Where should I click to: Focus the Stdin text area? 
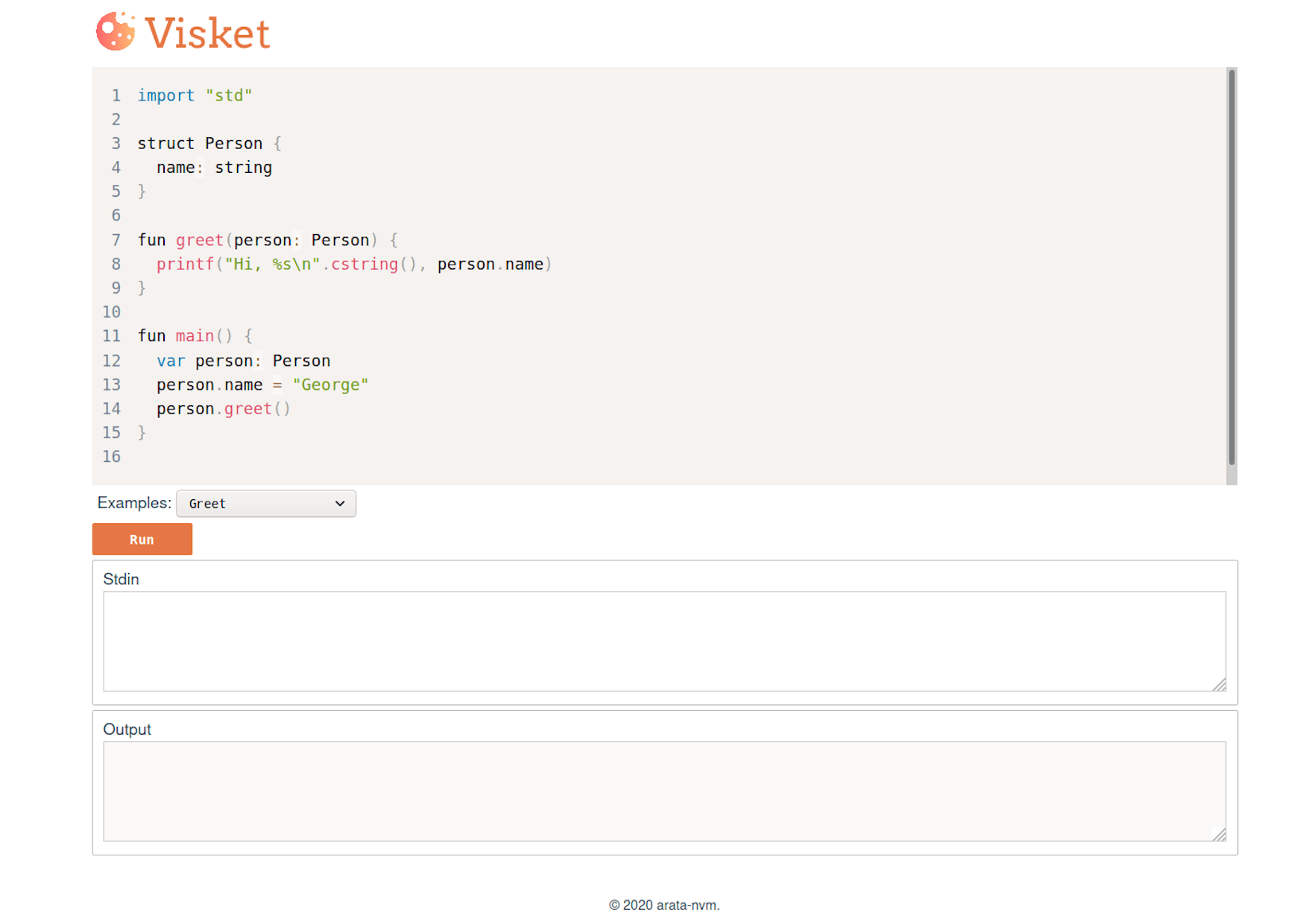(x=664, y=642)
